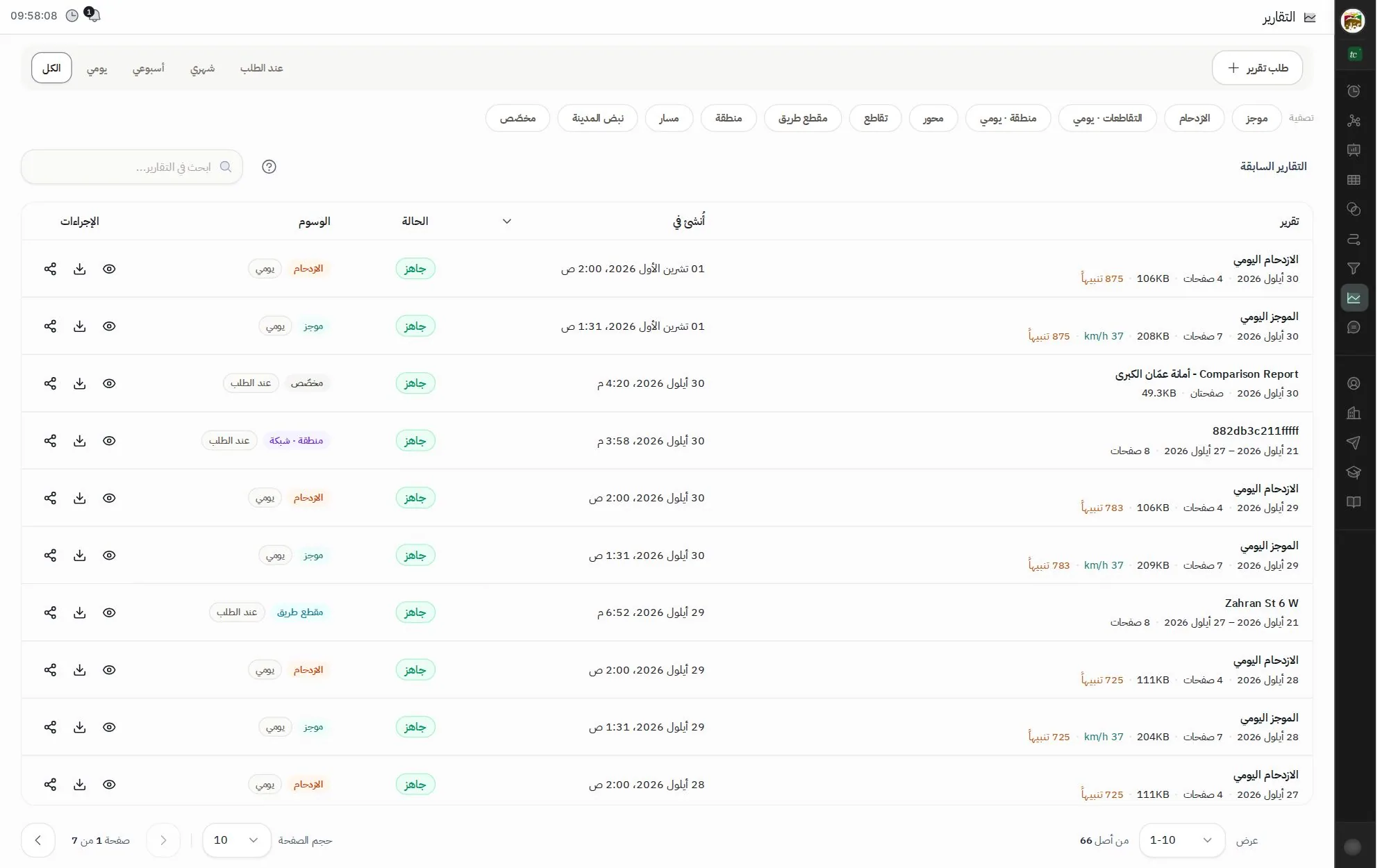1389x868 pixels.
Task: Click the الحالة column header
Action: pos(415,222)
